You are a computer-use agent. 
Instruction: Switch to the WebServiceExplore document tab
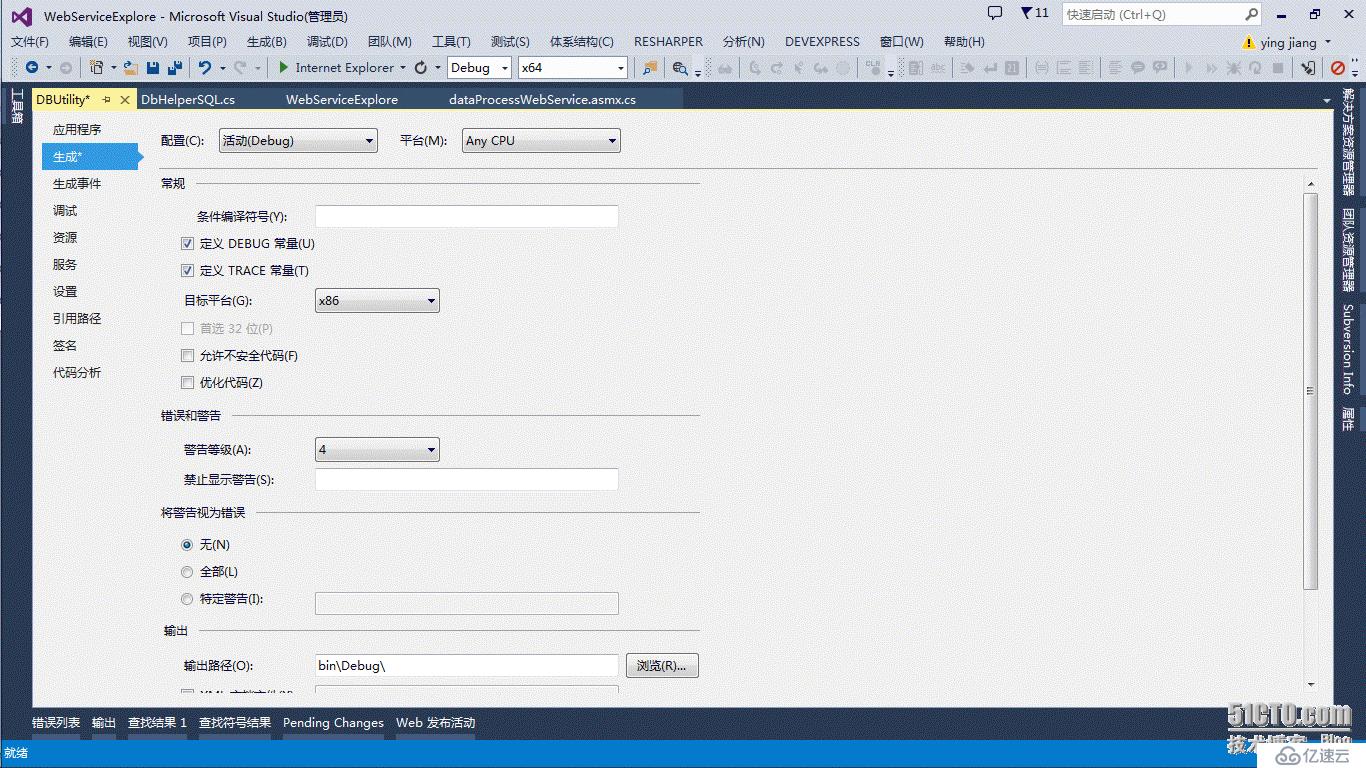click(x=342, y=99)
